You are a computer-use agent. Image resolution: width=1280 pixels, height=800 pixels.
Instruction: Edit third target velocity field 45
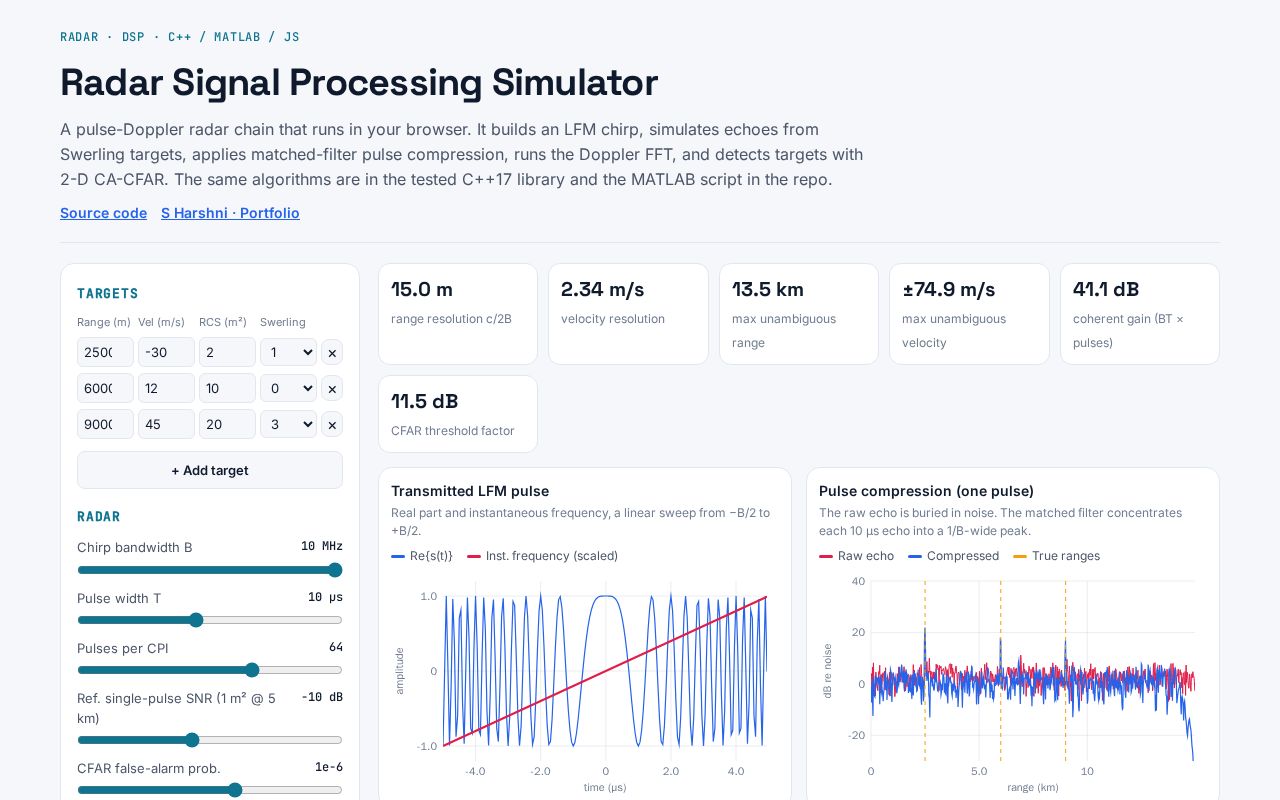[x=166, y=424]
